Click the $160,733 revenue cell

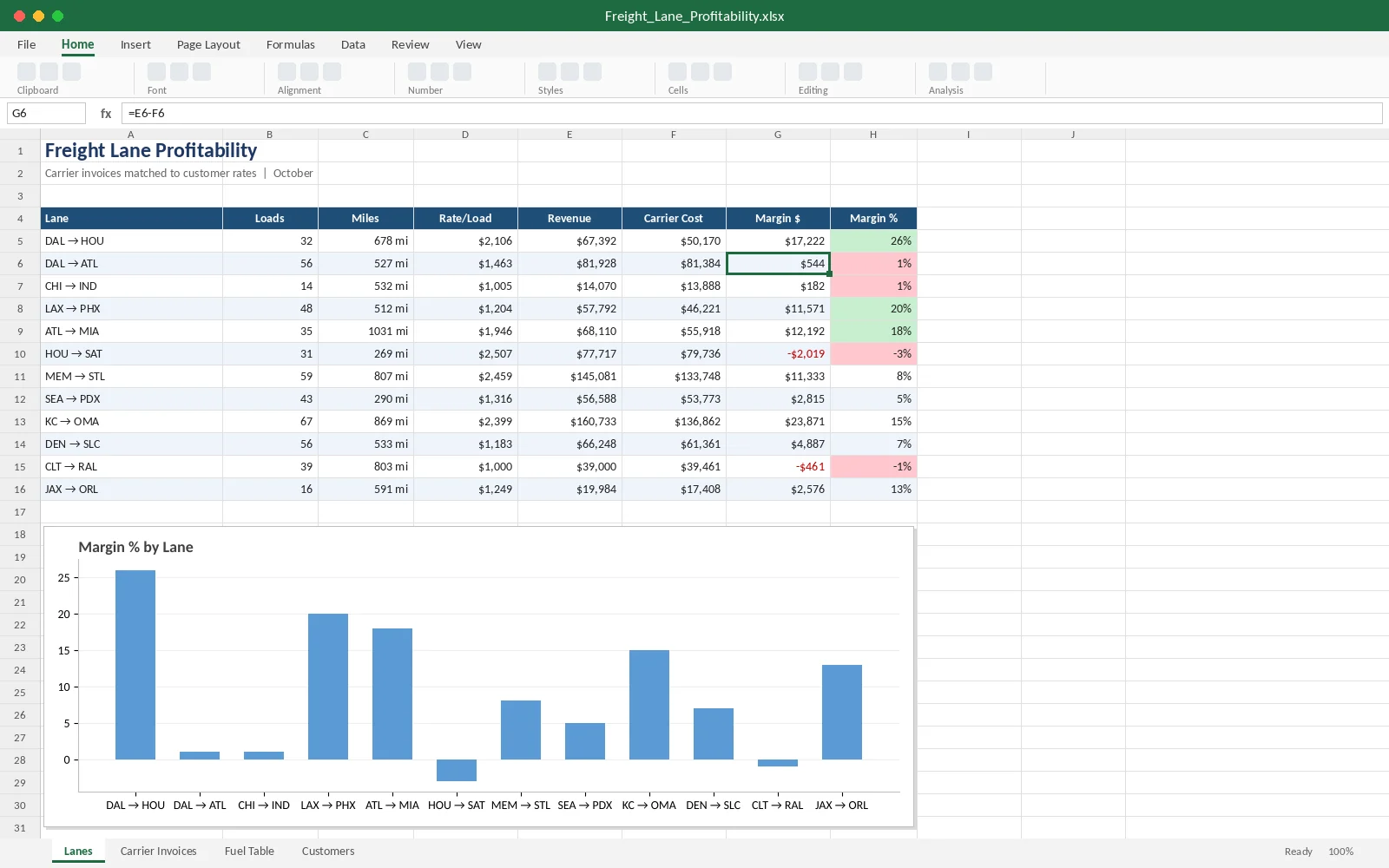(x=569, y=422)
